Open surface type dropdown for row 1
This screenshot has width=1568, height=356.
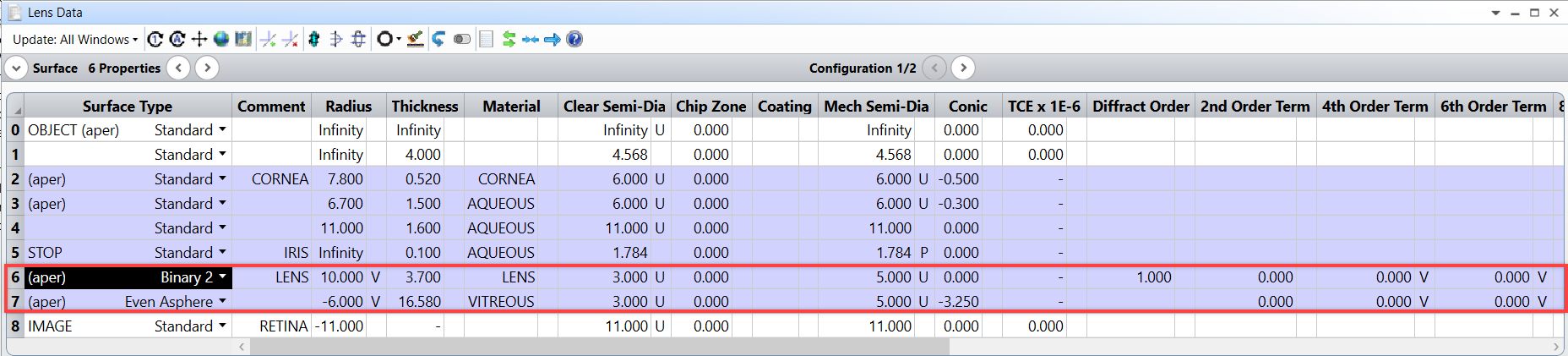(222, 154)
